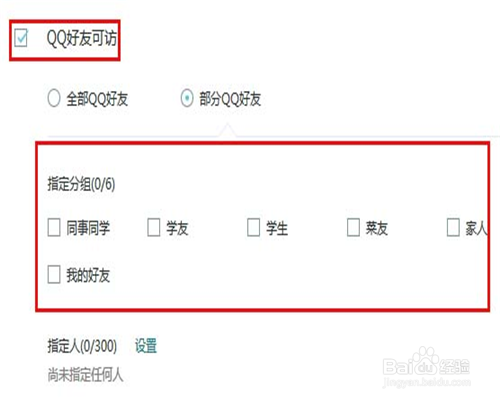Click the 我的好友 label text
The height and width of the screenshot is (400, 500).
pos(88,275)
